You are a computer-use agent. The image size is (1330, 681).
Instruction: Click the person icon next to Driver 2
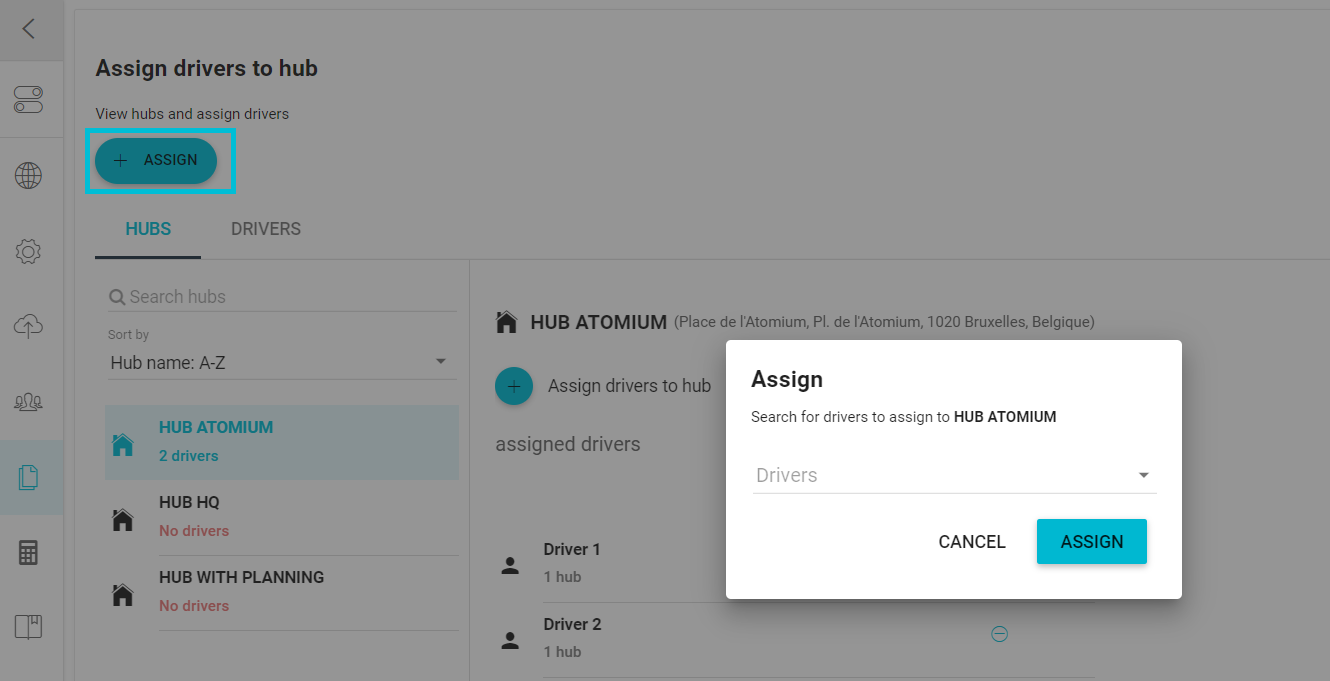pyautogui.click(x=510, y=640)
